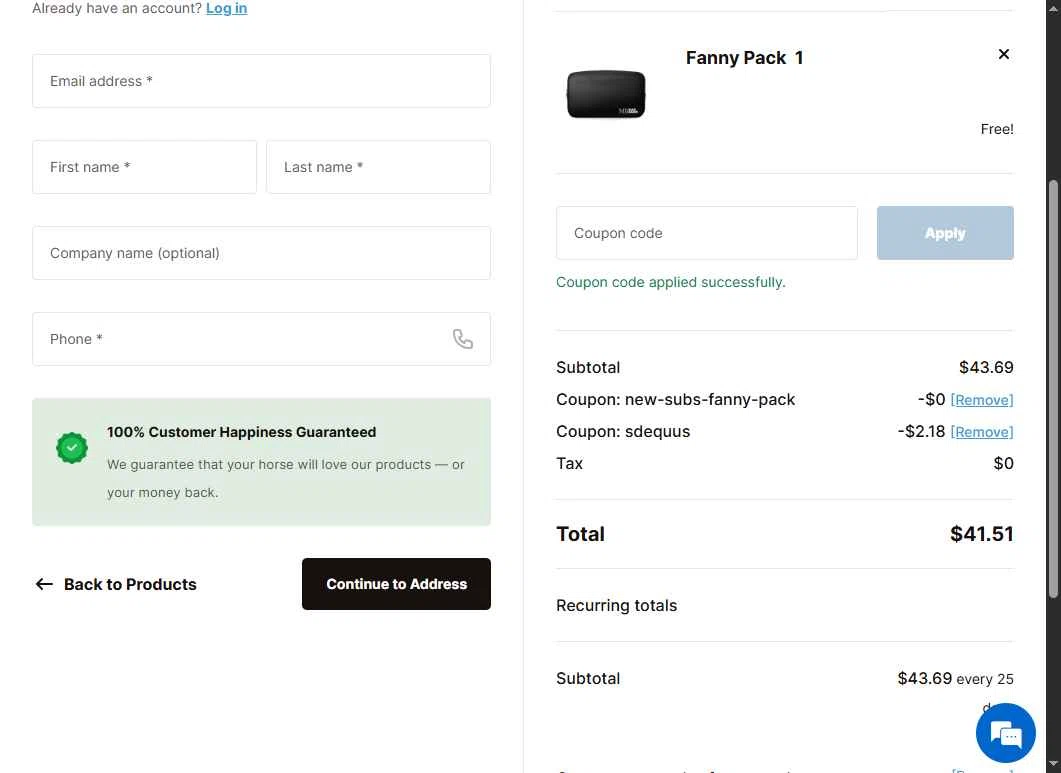Image resolution: width=1061 pixels, height=773 pixels.
Task: Remove the sdequus coupon
Action: pos(982,432)
